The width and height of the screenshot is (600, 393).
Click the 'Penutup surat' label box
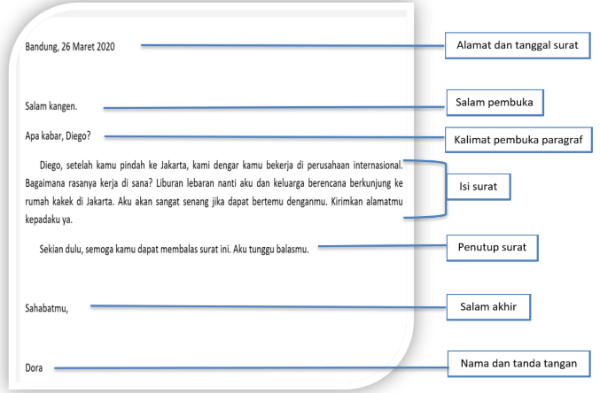(492, 248)
